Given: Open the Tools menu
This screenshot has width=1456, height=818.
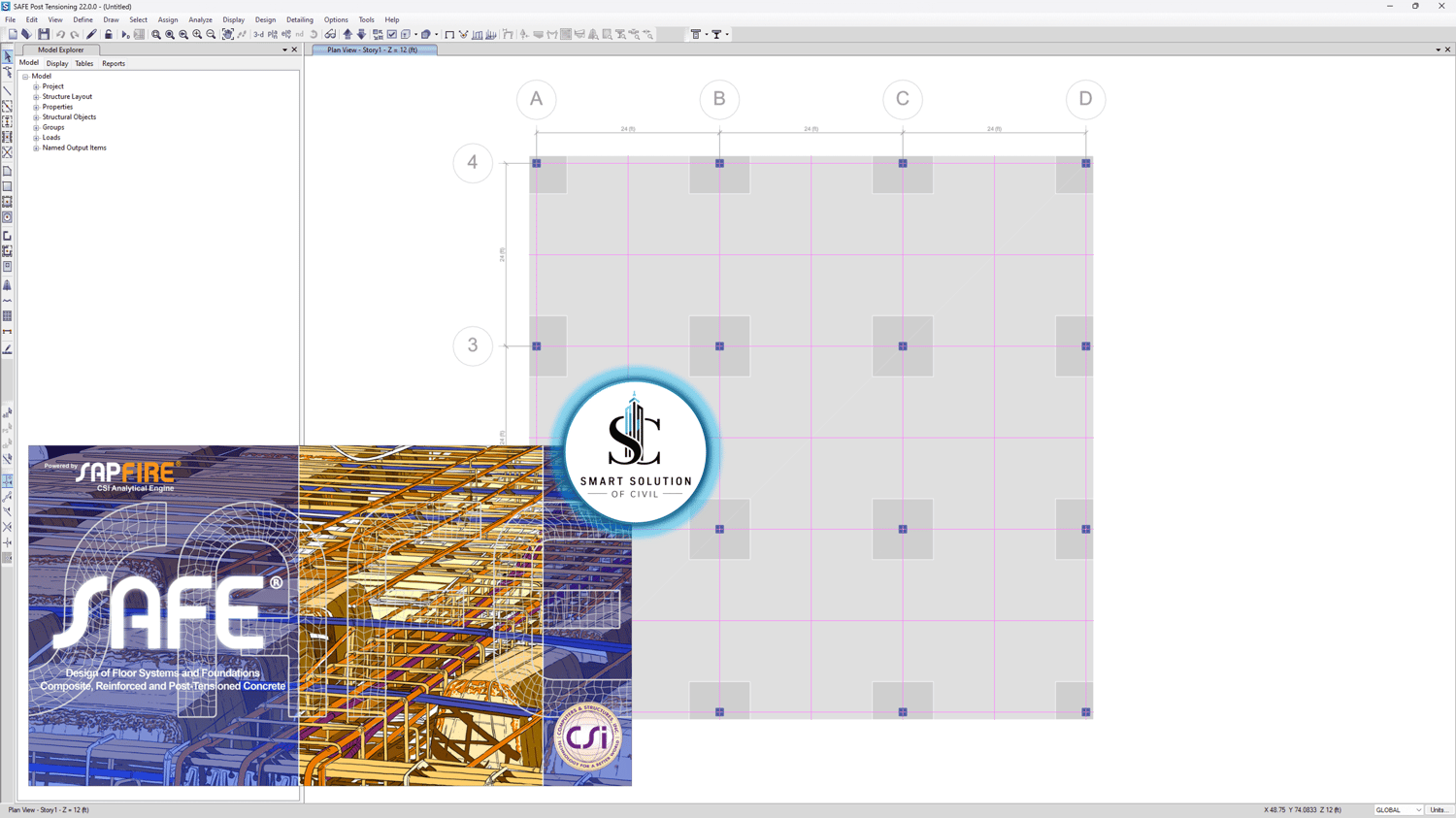Looking at the screenshot, I should pyautogui.click(x=366, y=19).
